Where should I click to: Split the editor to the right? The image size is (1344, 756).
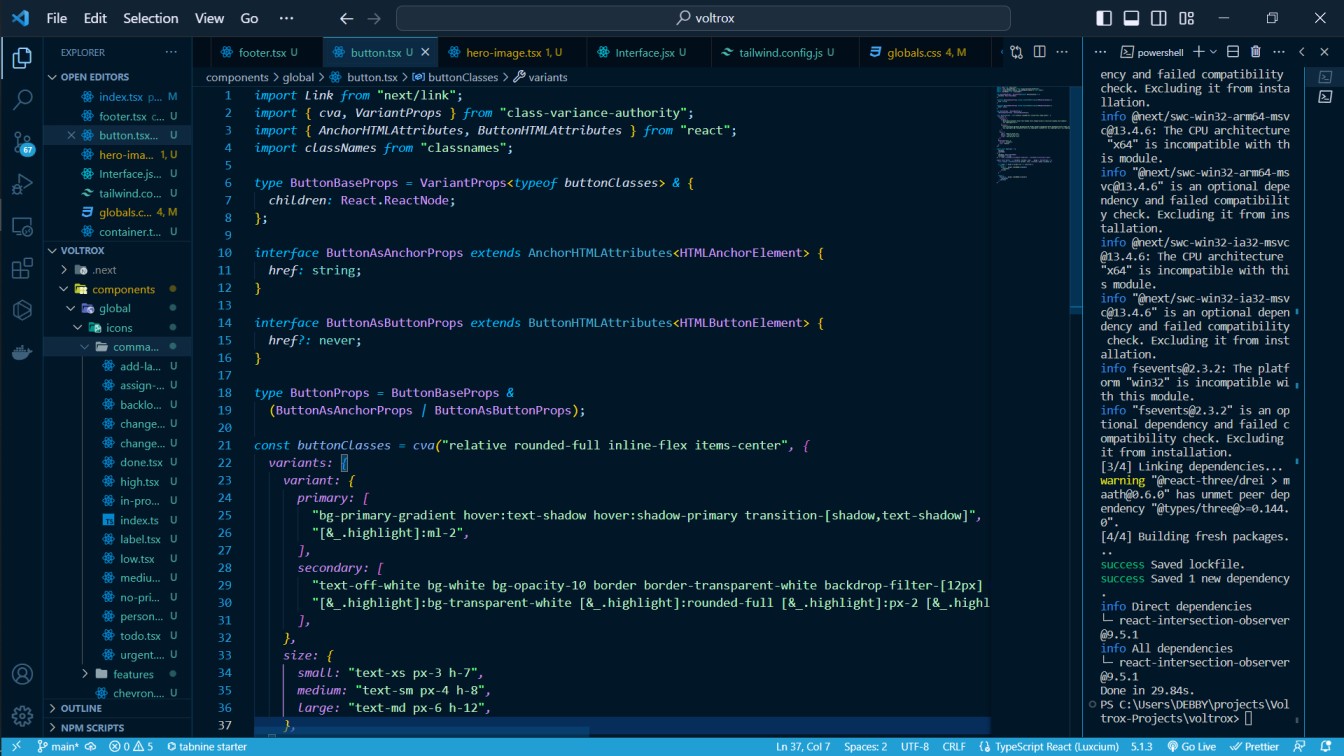point(1039,52)
